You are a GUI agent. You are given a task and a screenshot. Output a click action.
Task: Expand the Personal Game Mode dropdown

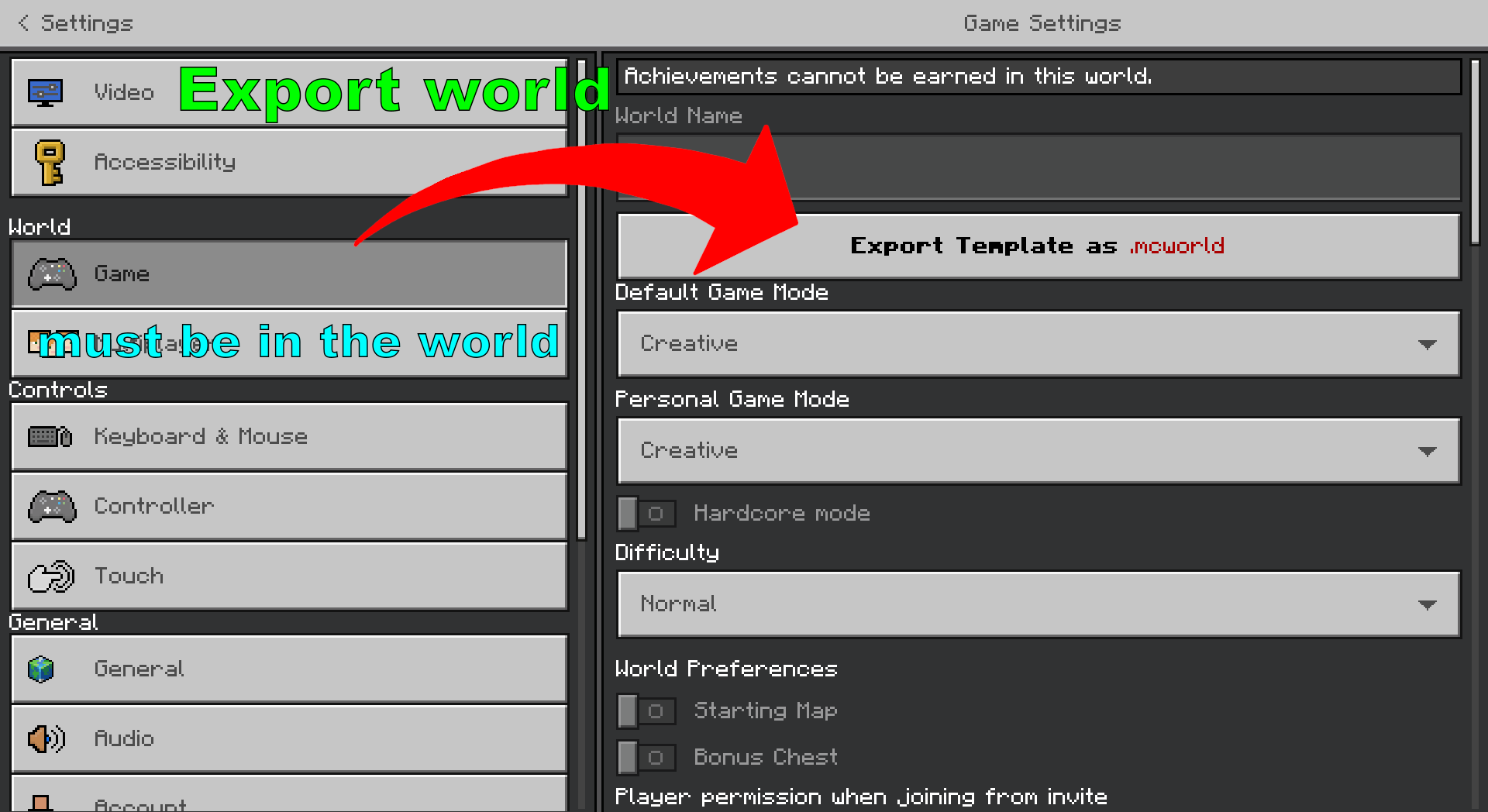coord(1038,451)
